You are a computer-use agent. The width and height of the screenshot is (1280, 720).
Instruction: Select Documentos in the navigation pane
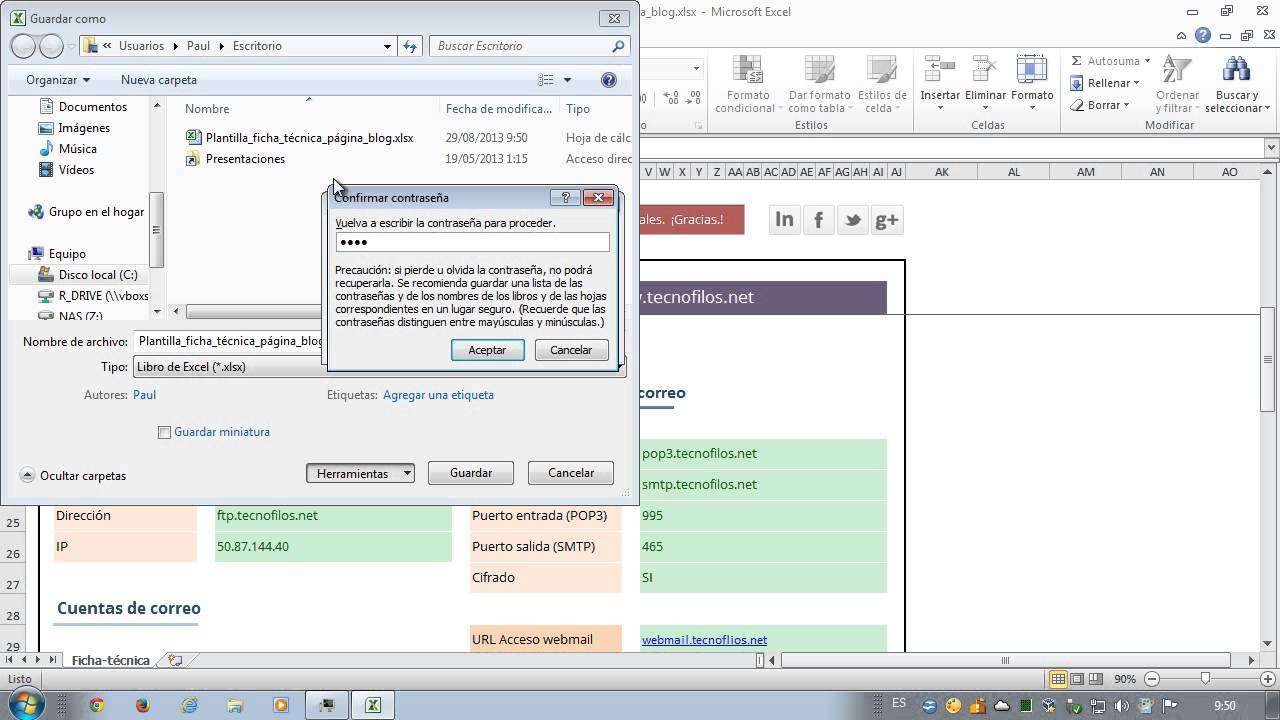(x=92, y=107)
